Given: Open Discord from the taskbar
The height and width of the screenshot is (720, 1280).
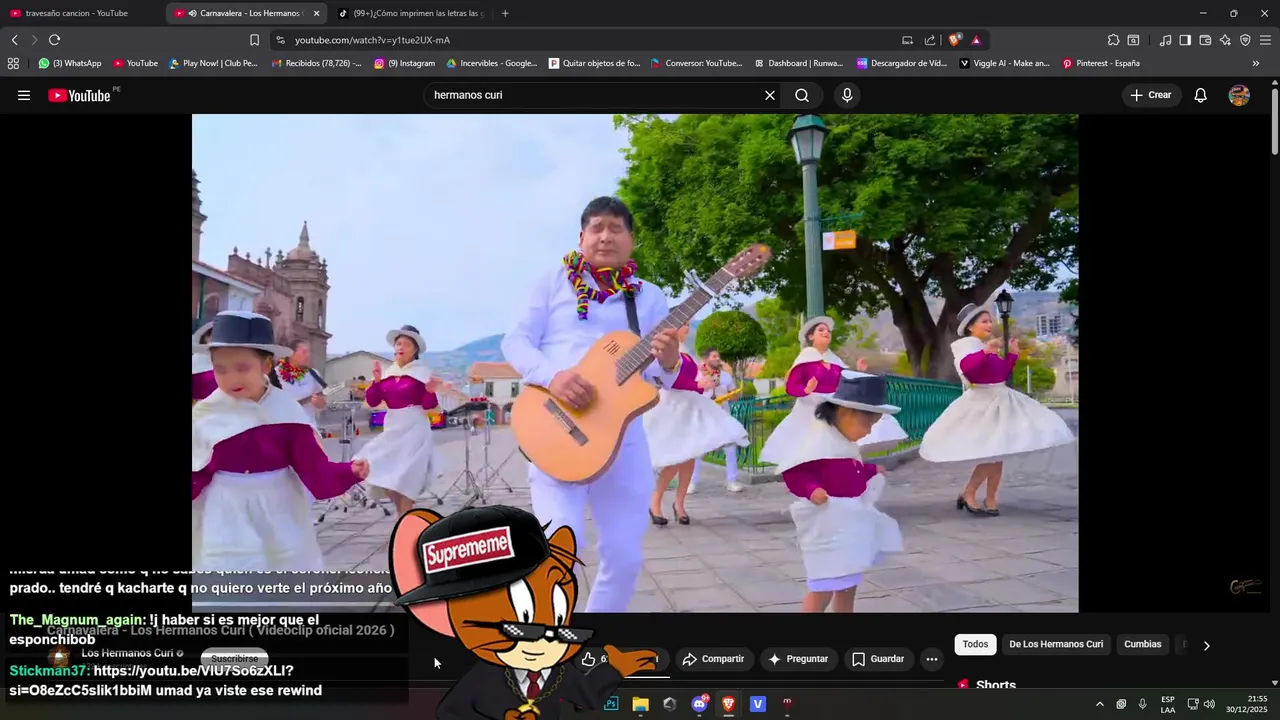Looking at the screenshot, I should (699, 704).
